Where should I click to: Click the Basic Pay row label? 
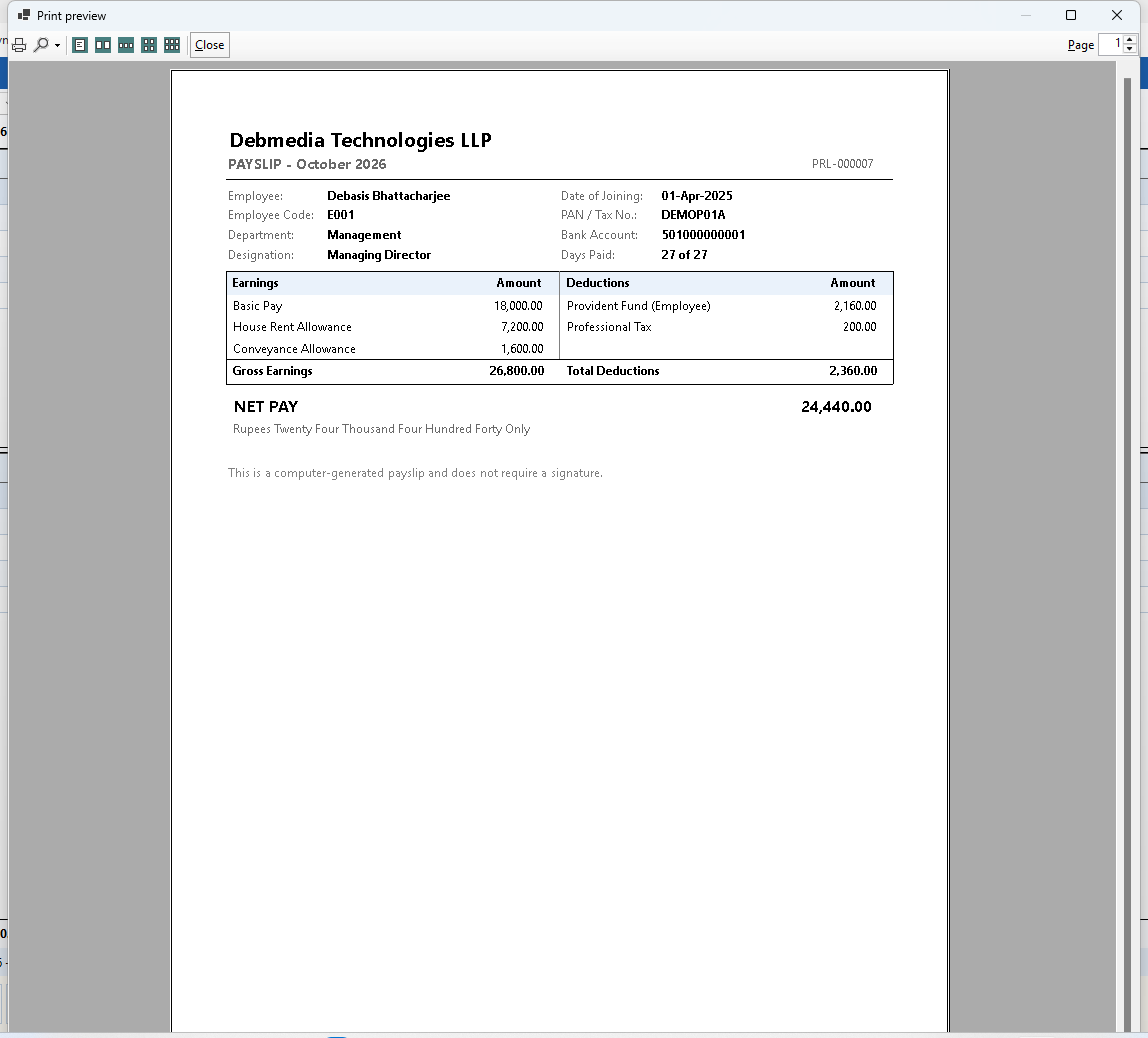(257, 306)
